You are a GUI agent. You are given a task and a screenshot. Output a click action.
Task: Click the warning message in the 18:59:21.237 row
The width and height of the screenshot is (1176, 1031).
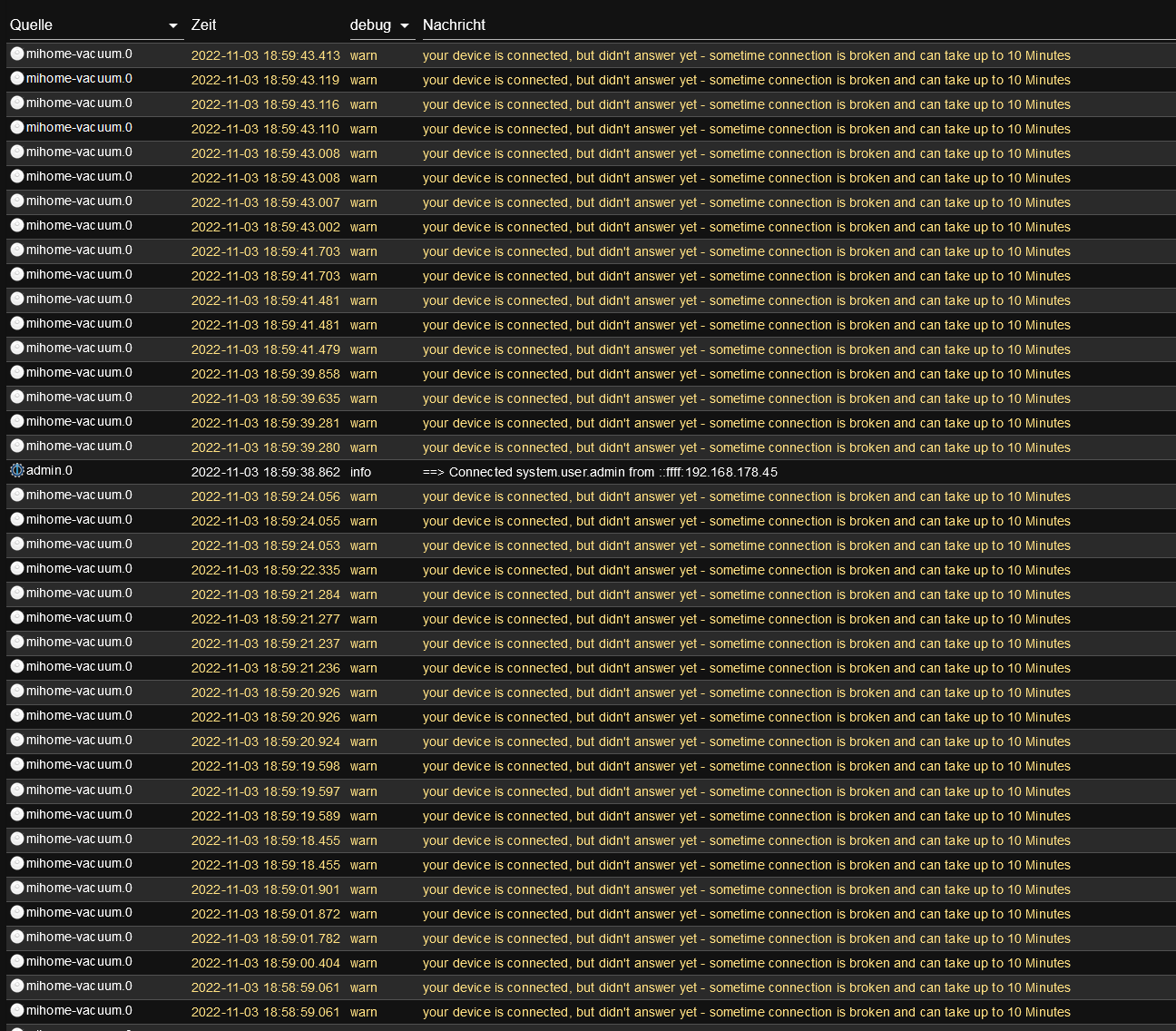point(747,643)
